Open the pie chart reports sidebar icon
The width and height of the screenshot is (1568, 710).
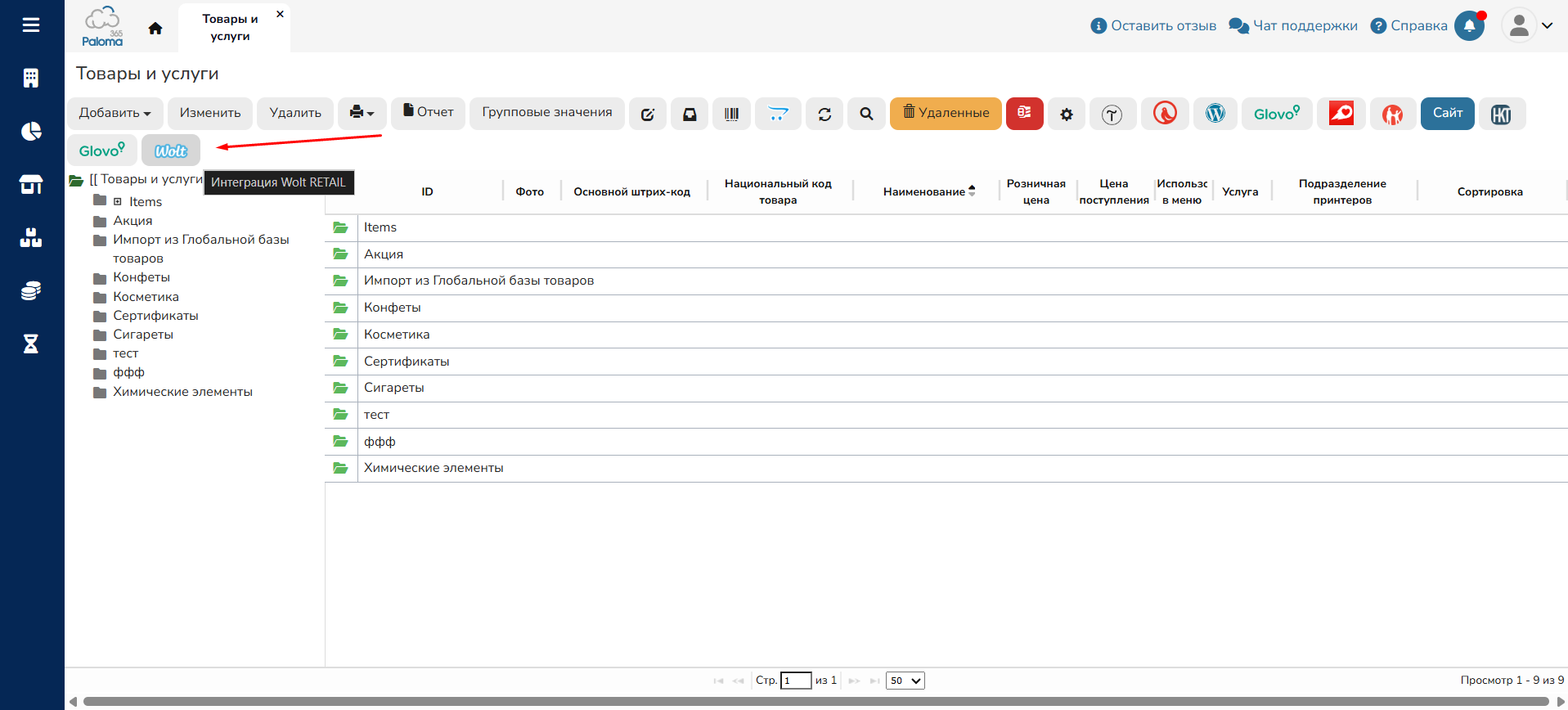31,131
